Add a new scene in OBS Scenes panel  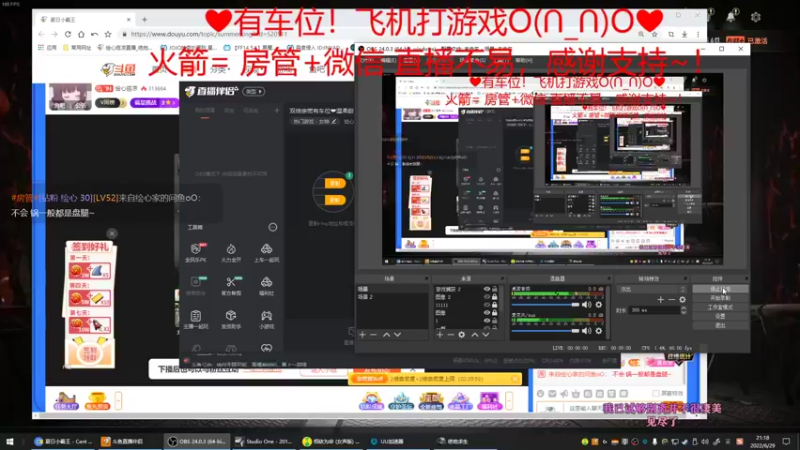click(362, 335)
